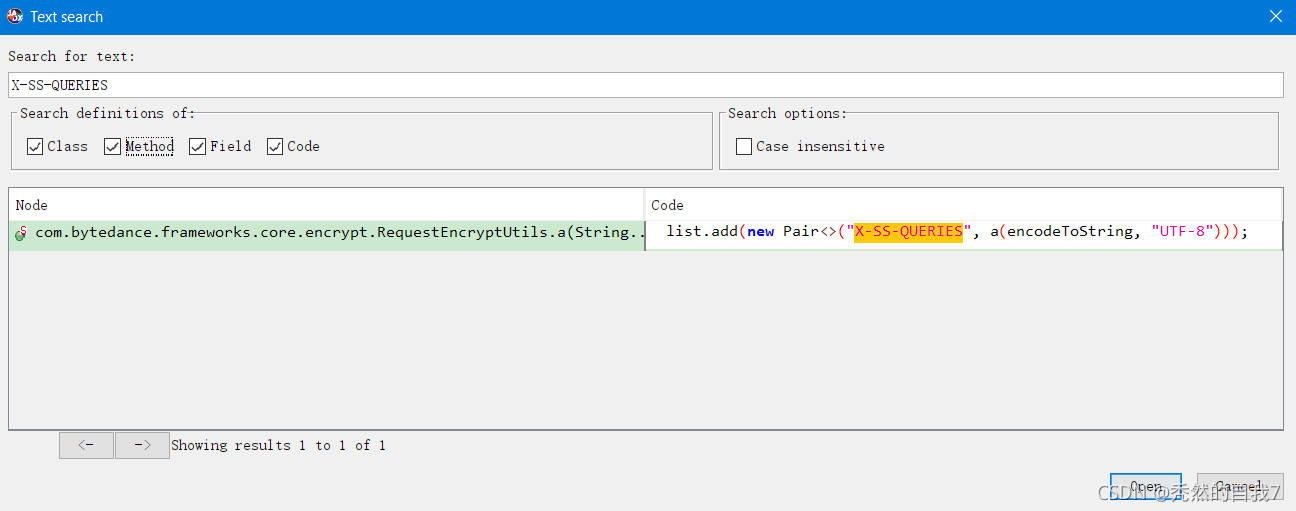
Task: Click the Node column header
Action: 327,205
